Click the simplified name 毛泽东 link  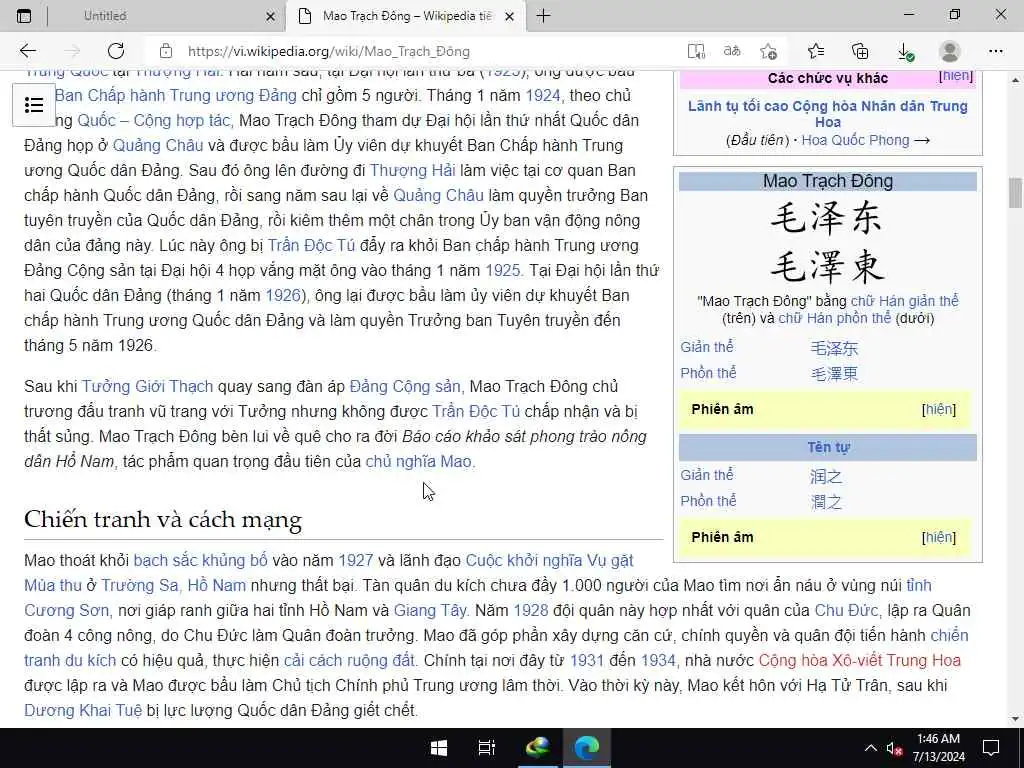click(x=834, y=348)
